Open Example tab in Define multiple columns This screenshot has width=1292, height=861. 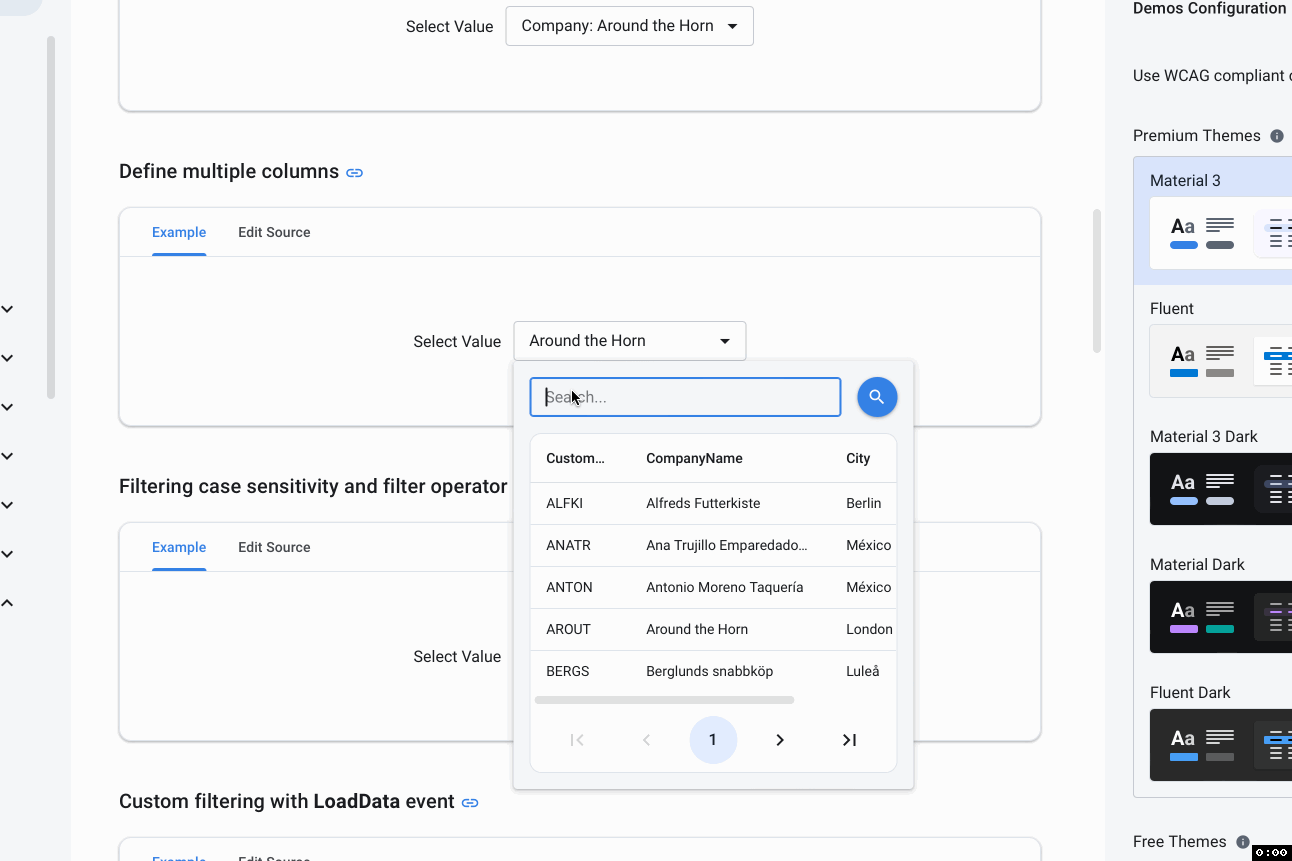(x=179, y=232)
